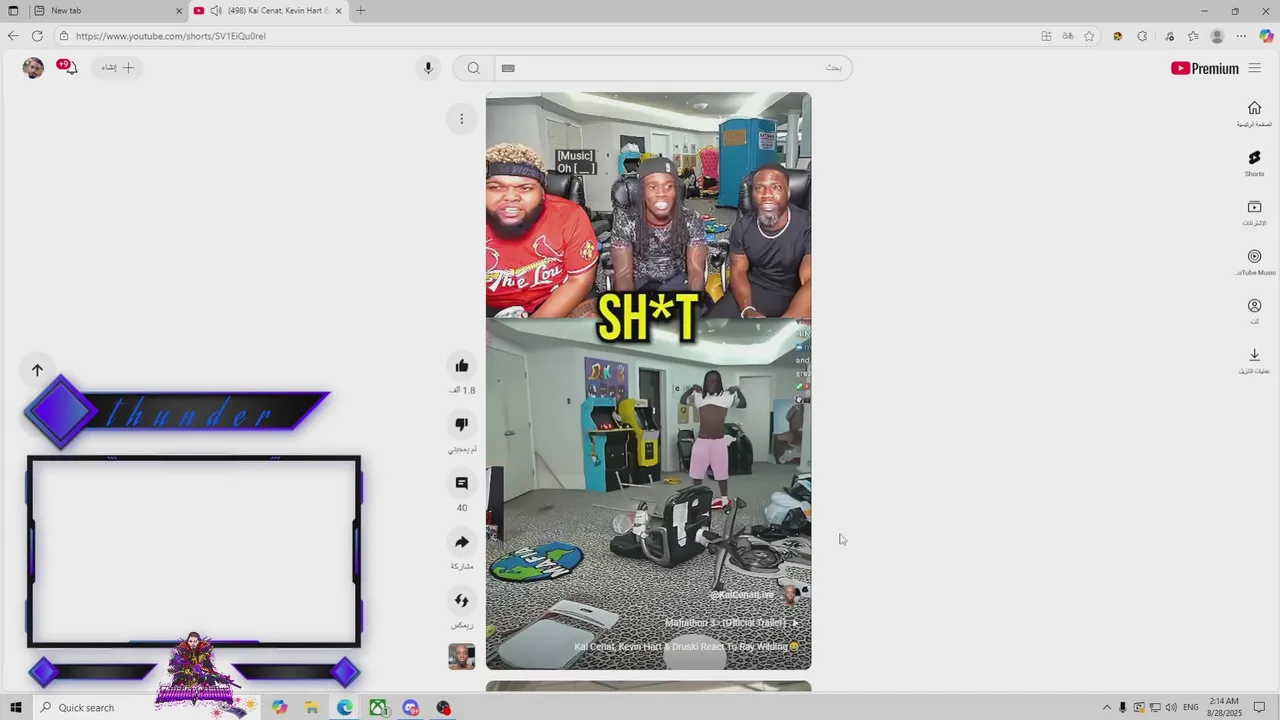The image size is (1280, 720).
Task: Click the Short's title text at the bottom
Action: [x=686, y=646]
